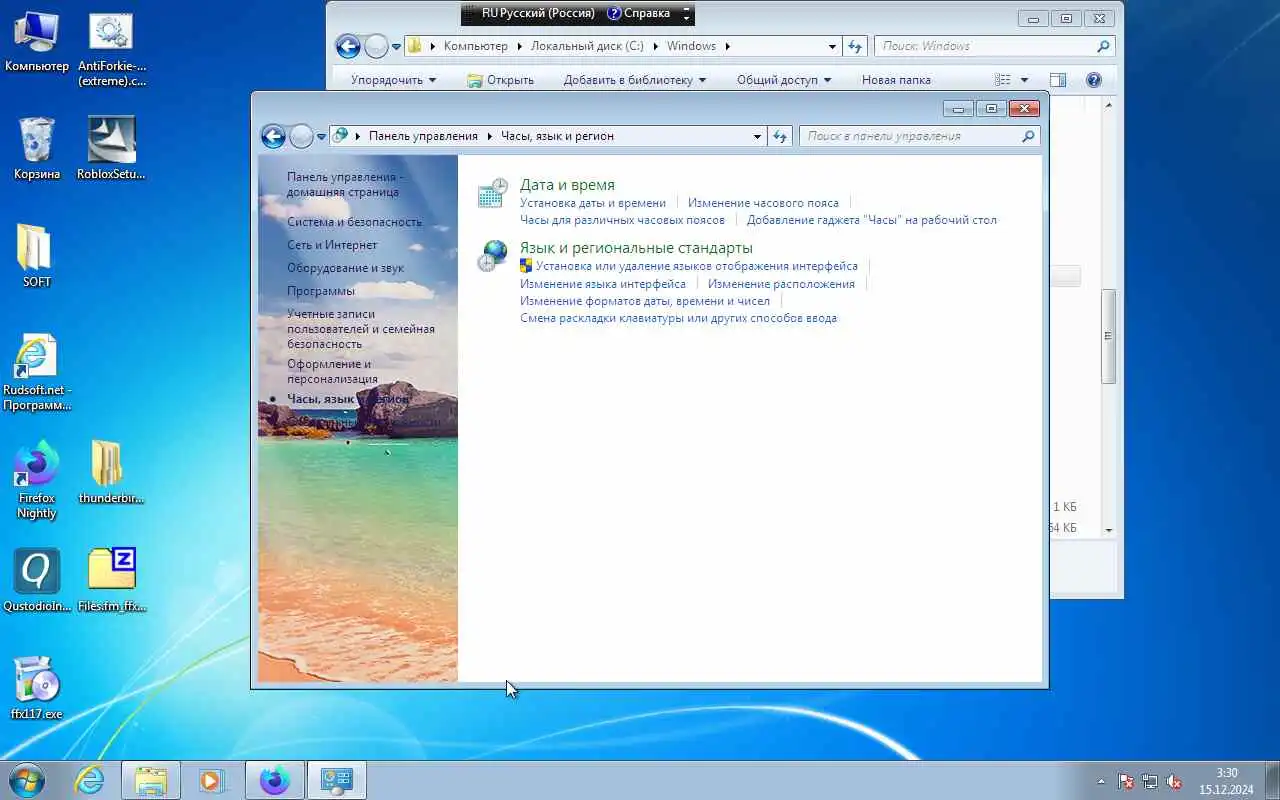1280x800 pixels.
Task: Click vertical scrollbar thumb in Explorer window
Action: 1109,336
